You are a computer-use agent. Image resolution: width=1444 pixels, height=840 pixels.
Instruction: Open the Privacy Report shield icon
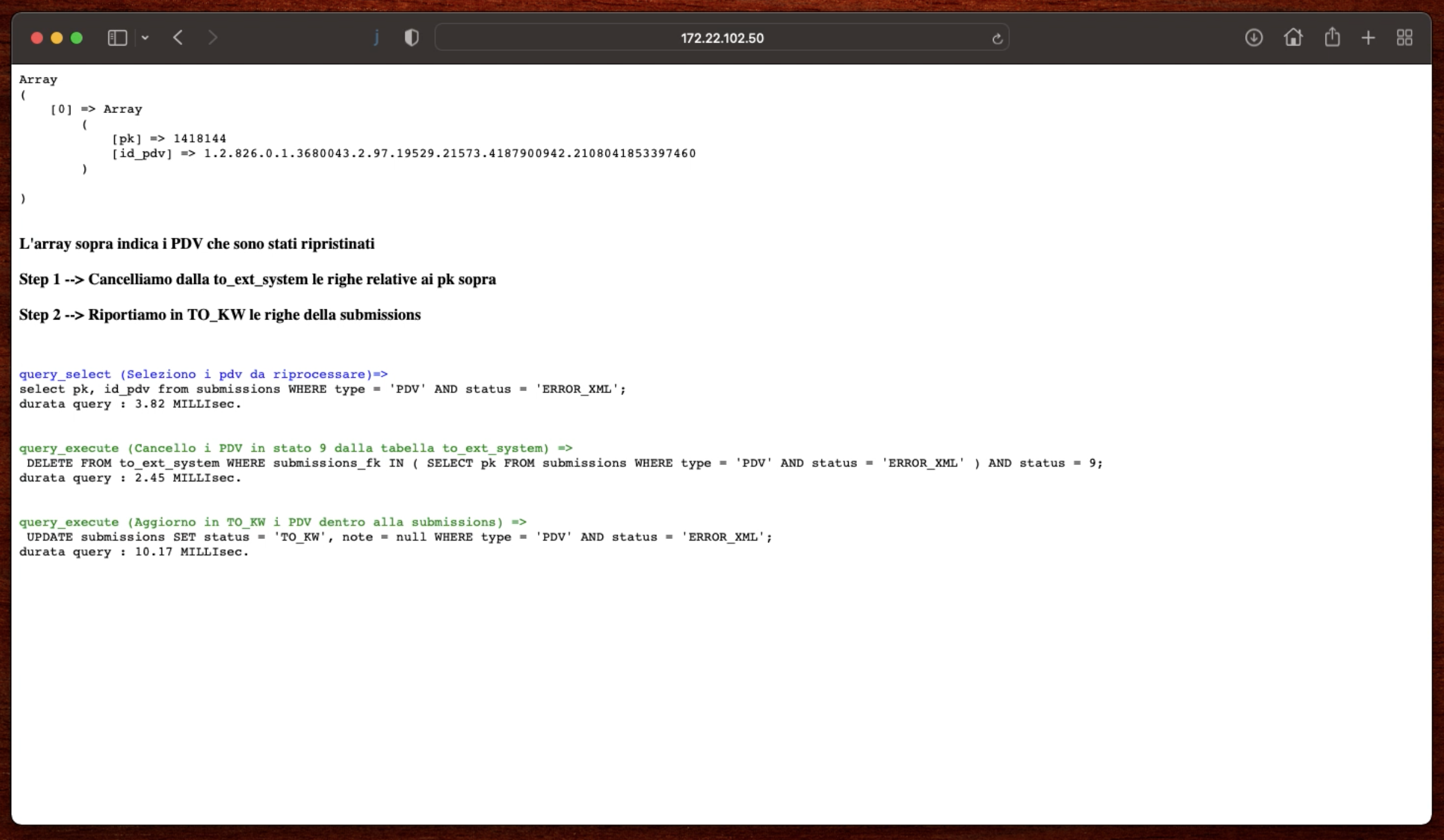(x=411, y=38)
